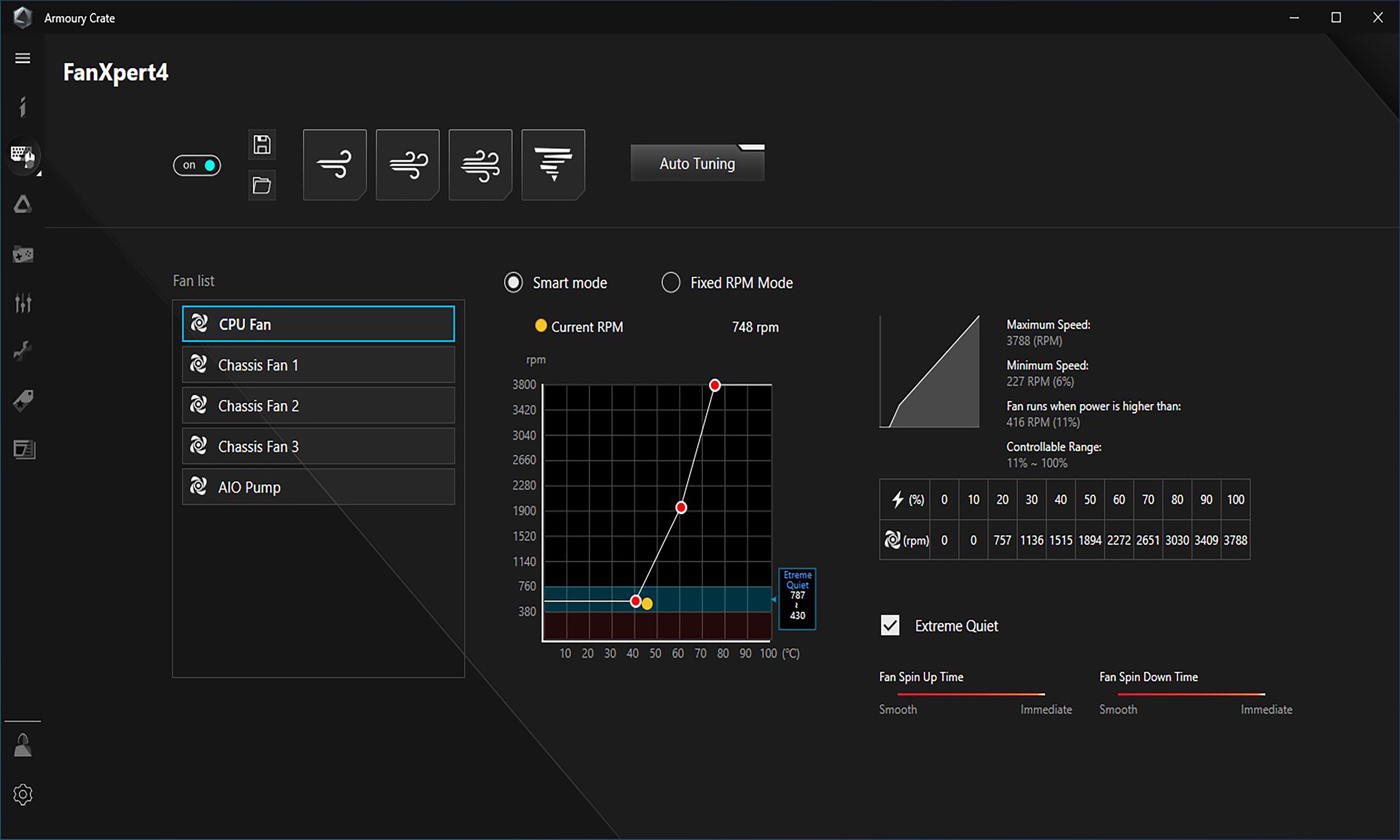Click the top red fan curve point
1400x840 pixels.
(714, 386)
